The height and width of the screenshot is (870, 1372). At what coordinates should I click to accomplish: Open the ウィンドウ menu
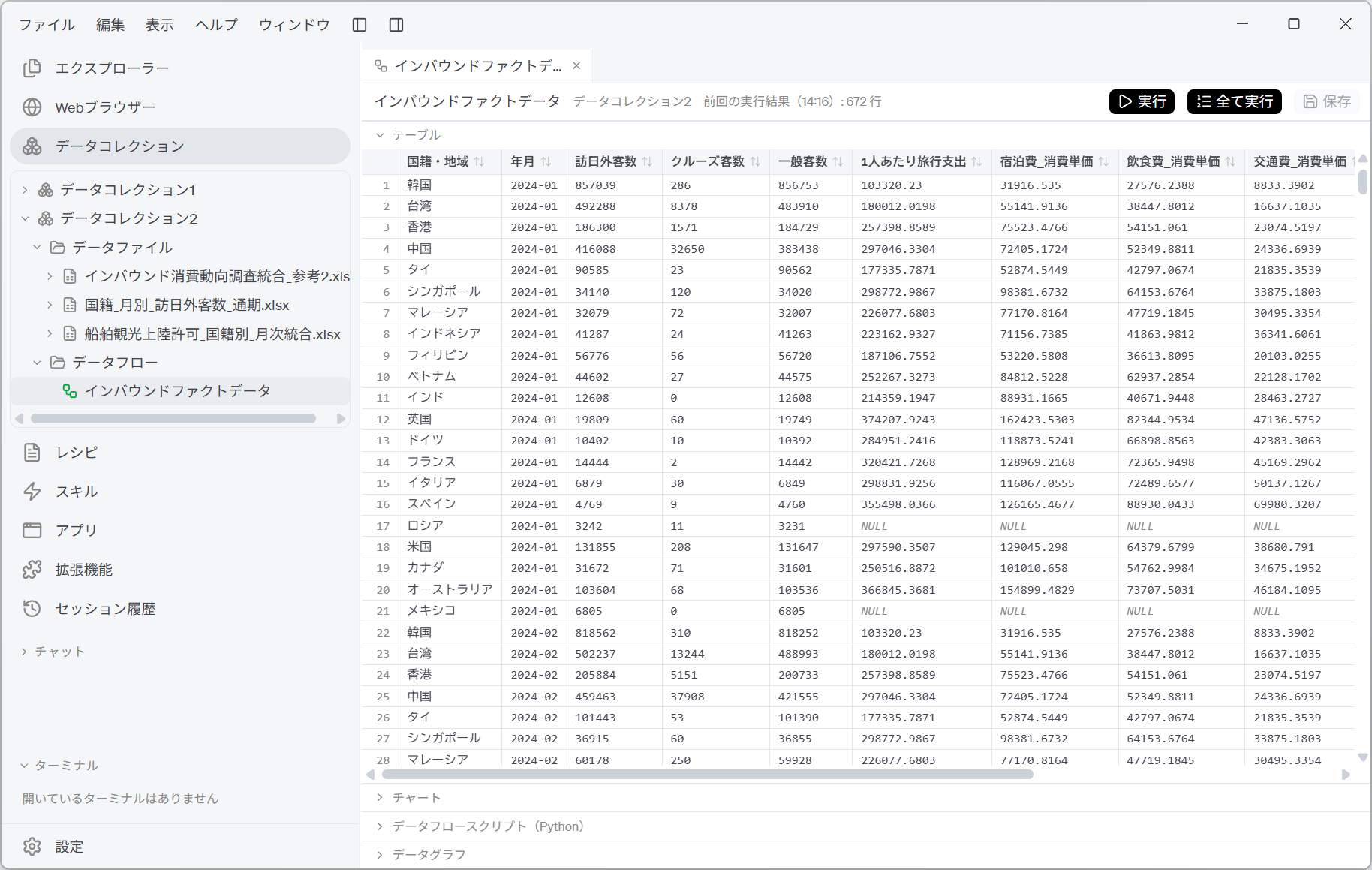tap(294, 25)
